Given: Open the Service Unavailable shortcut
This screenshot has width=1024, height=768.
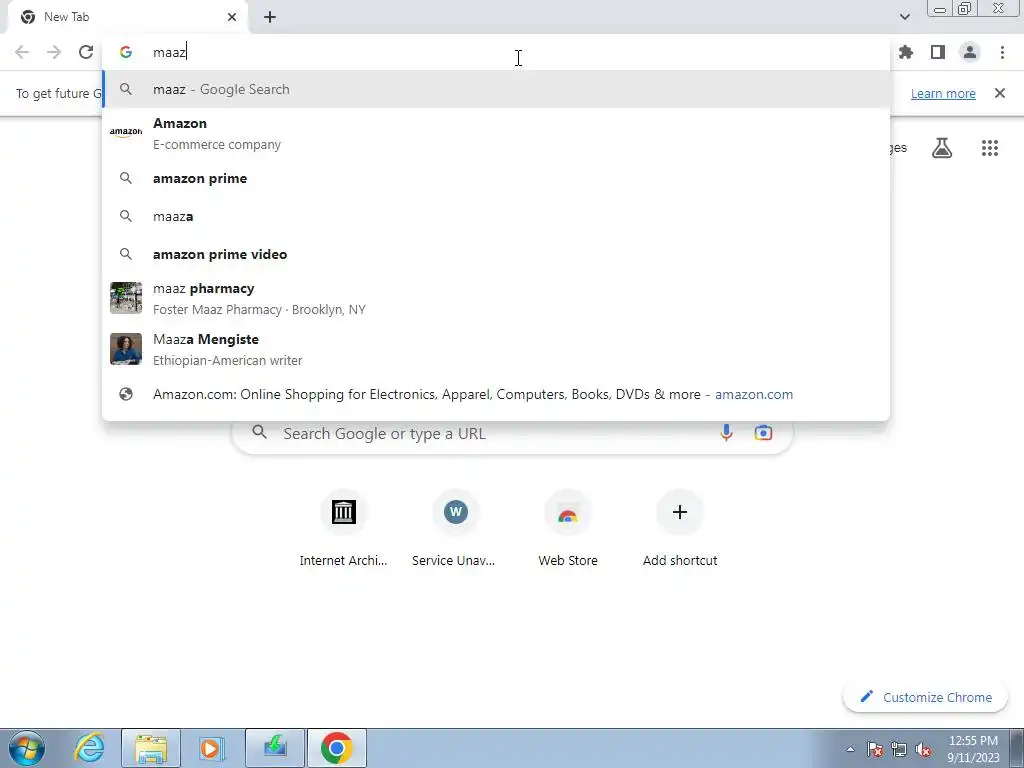Looking at the screenshot, I should [x=455, y=528].
